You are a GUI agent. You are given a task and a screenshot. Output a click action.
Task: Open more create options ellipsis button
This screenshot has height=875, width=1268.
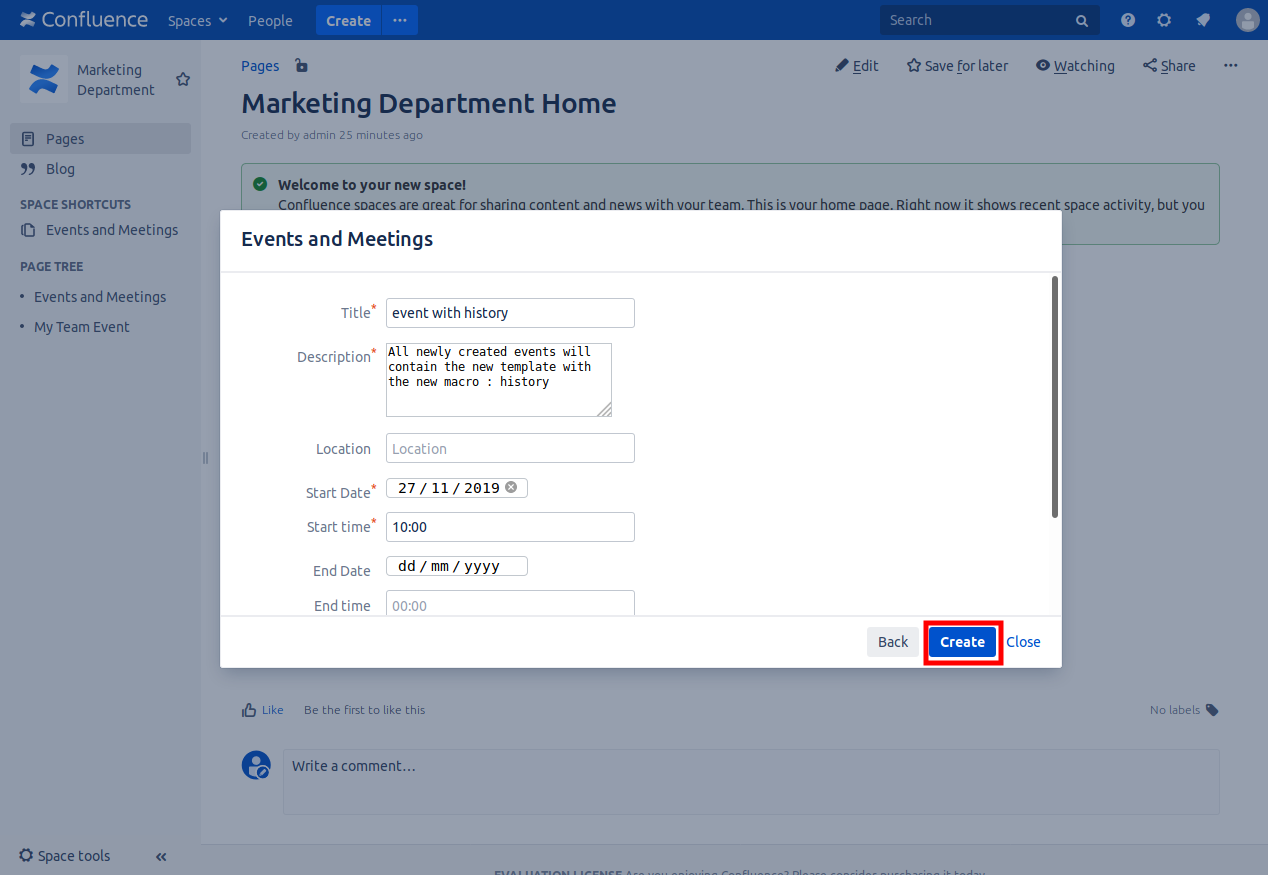pos(400,20)
